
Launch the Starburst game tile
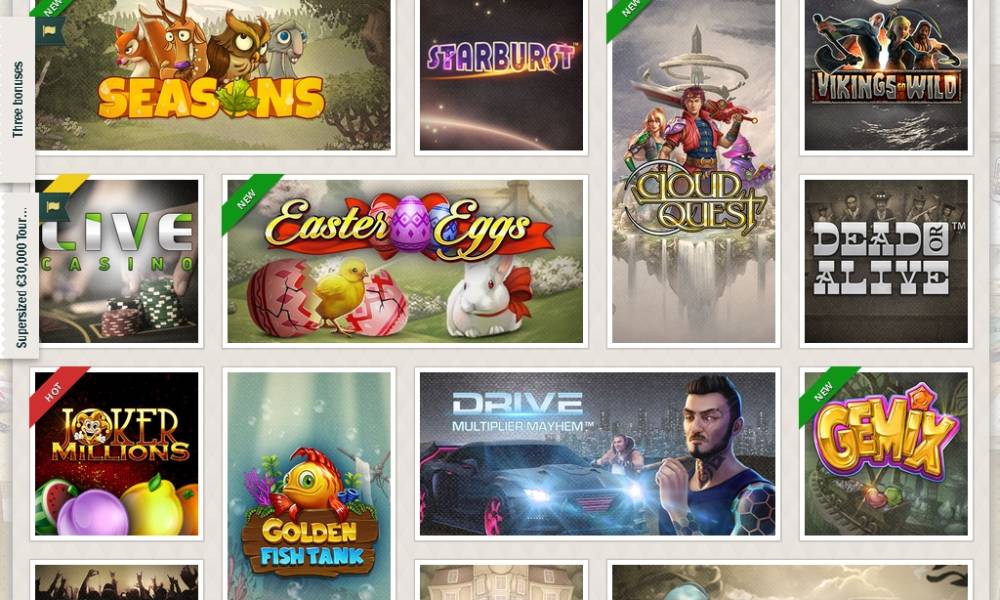501,75
